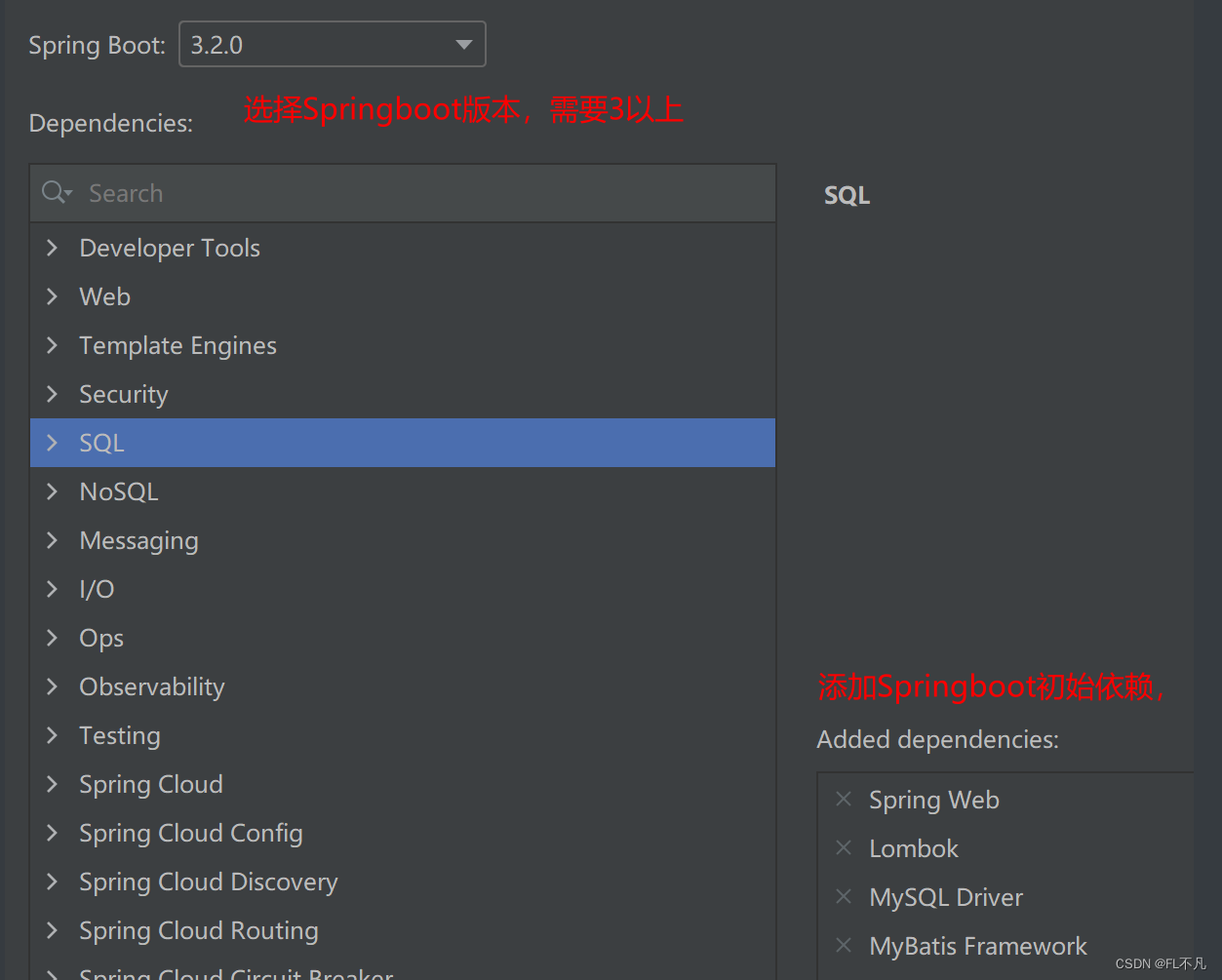Click inside the dependency search field
The height and width of the screenshot is (980, 1222).
[293, 192]
